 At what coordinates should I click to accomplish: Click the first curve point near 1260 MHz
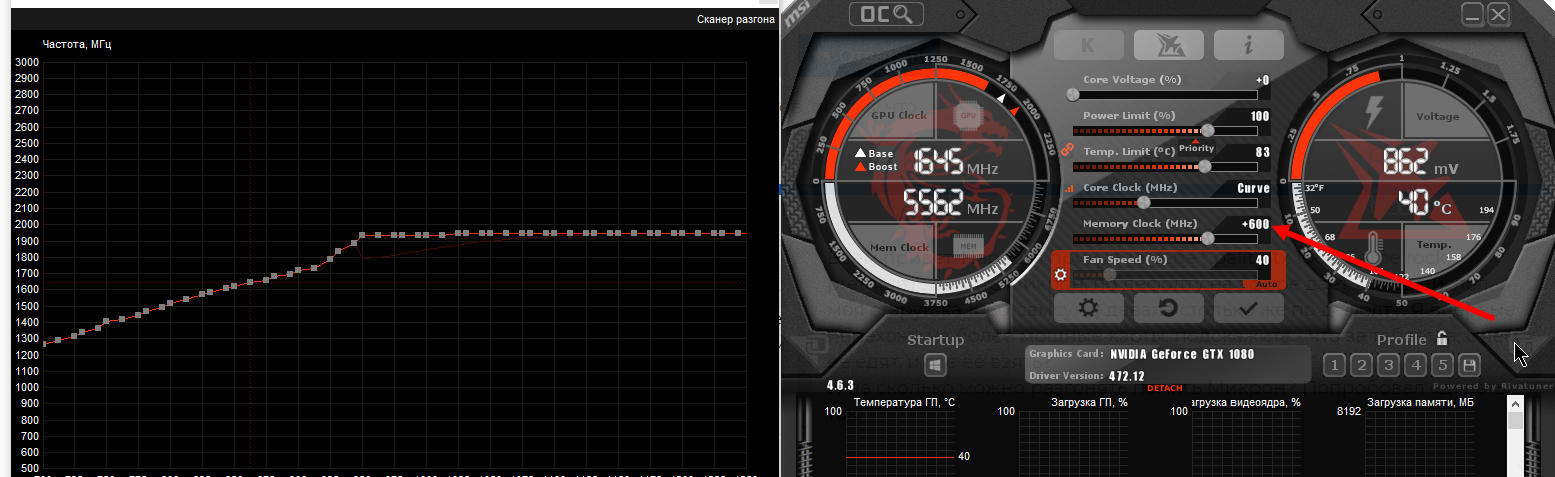click(x=44, y=343)
